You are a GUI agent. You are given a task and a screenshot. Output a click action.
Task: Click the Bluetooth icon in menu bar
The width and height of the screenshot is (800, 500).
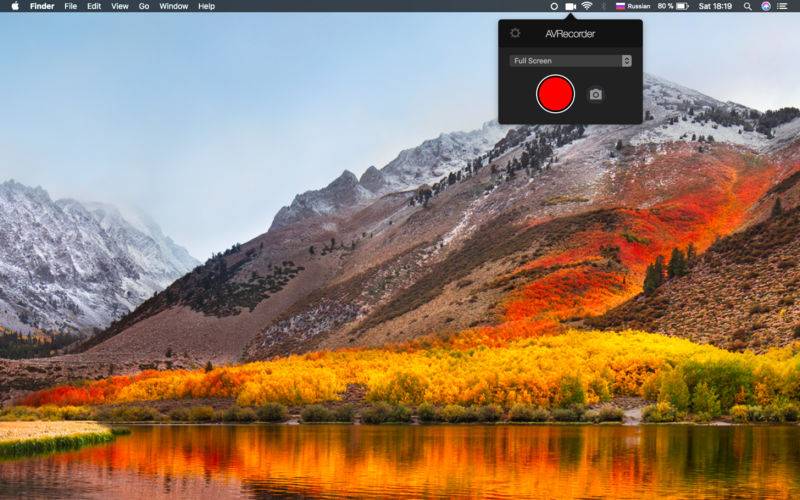coord(603,6)
